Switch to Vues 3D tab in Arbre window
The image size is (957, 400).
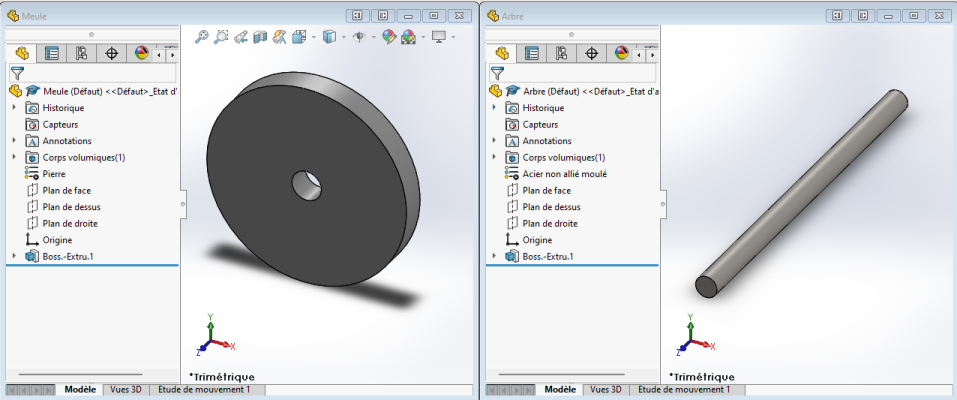point(606,389)
